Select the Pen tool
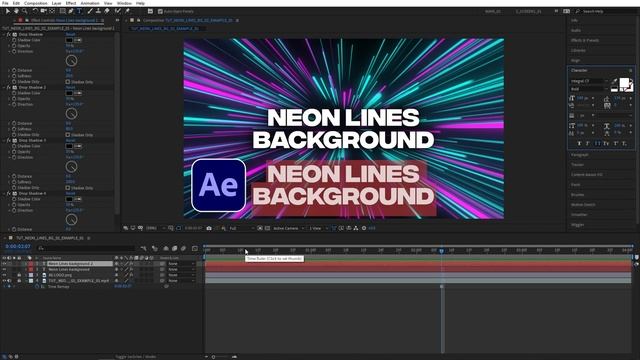Viewport: 640px width, 360px height. coord(71,11)
